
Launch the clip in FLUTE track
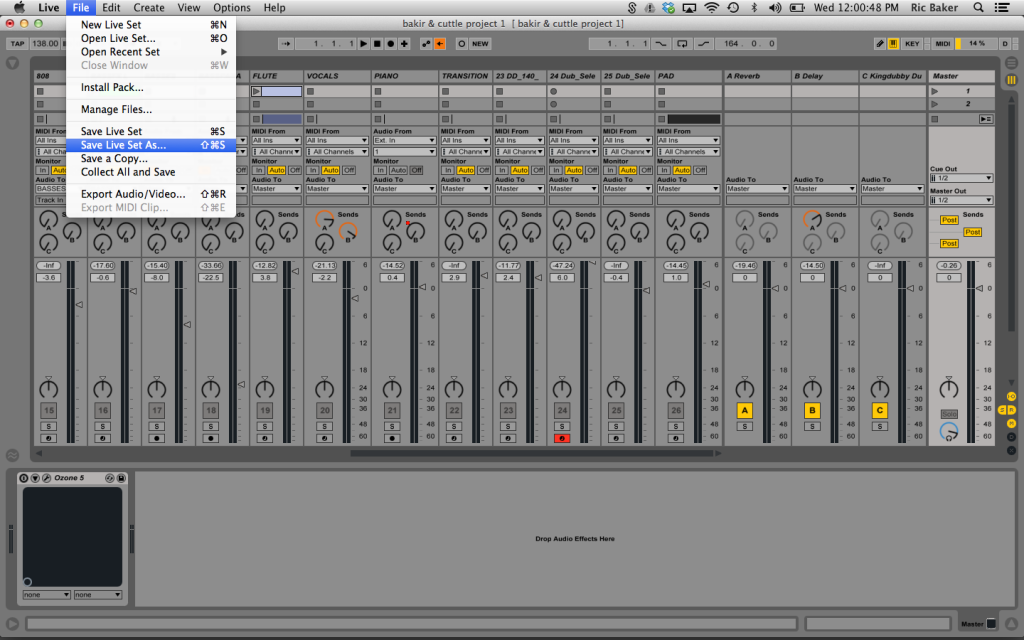coord(257,91)
